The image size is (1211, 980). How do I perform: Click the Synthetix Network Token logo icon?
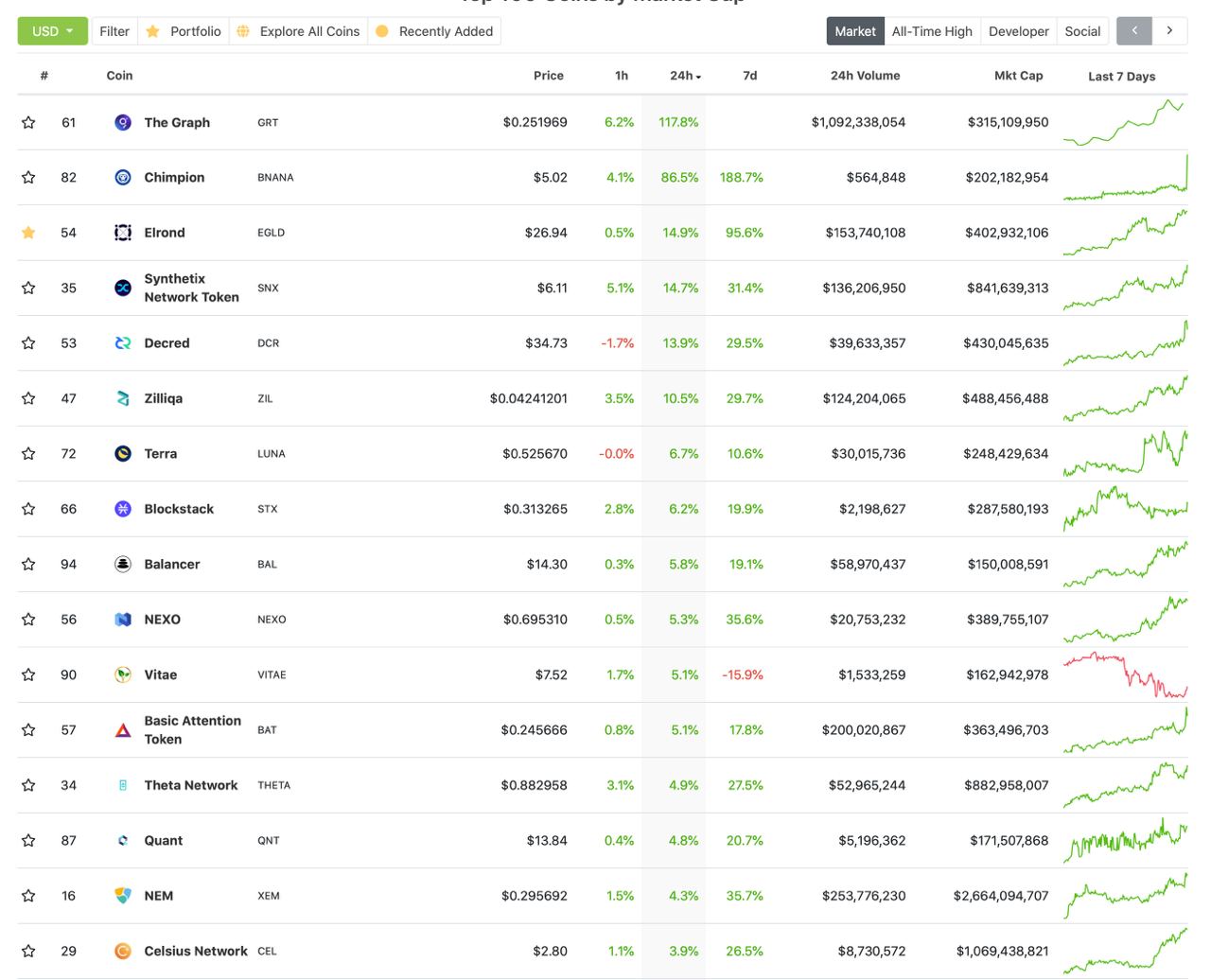123,288
